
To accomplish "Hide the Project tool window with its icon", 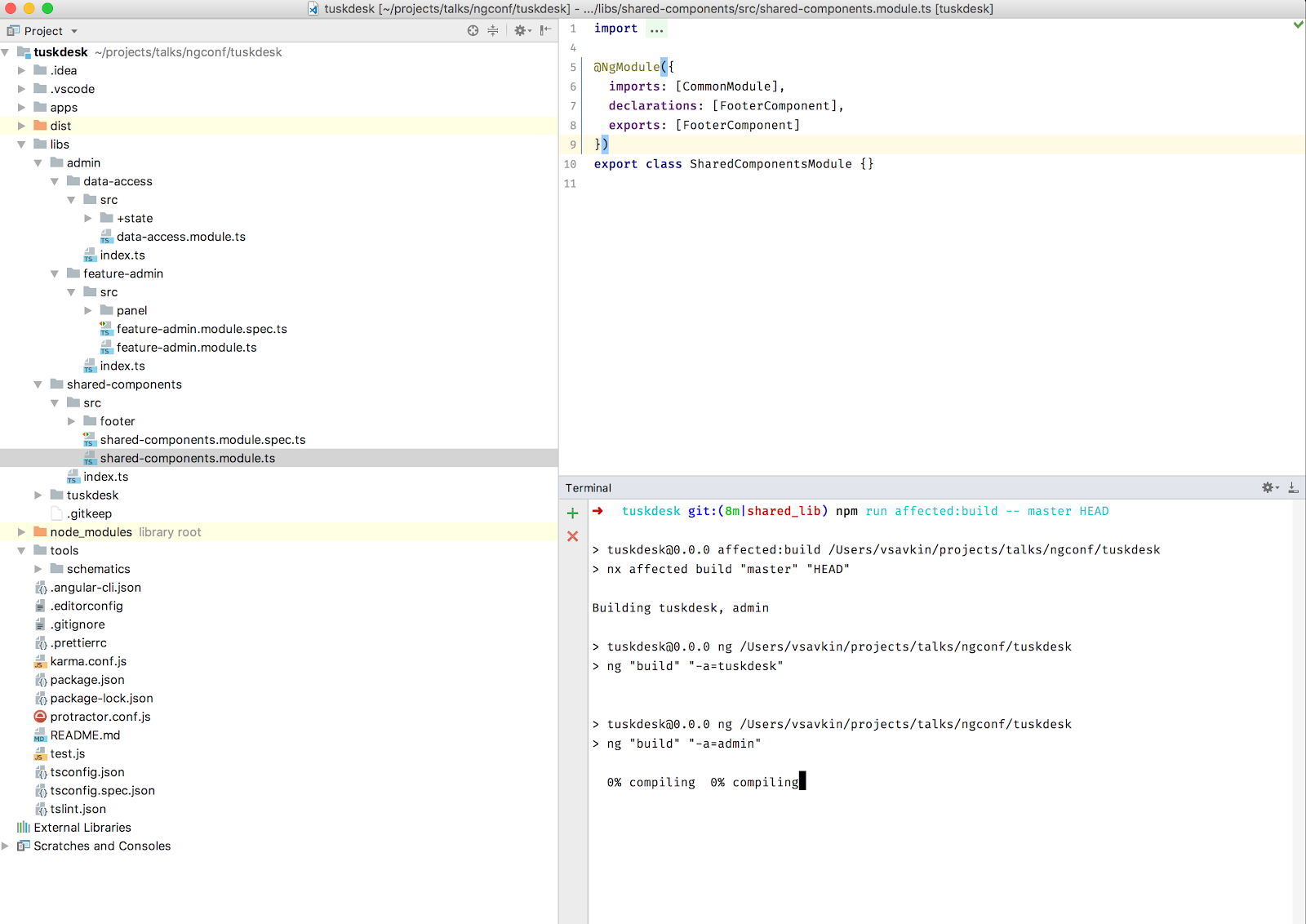I will click(545, 29).
